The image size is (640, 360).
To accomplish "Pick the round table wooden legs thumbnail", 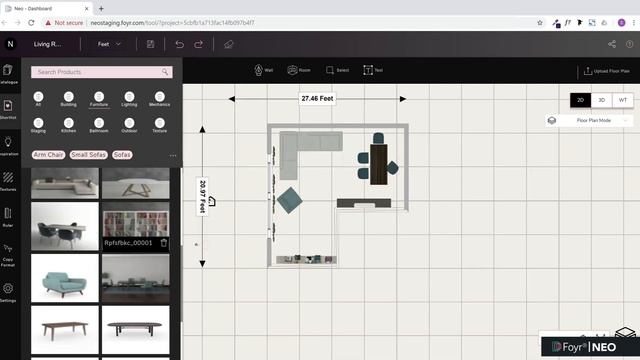I will (136, 183).
